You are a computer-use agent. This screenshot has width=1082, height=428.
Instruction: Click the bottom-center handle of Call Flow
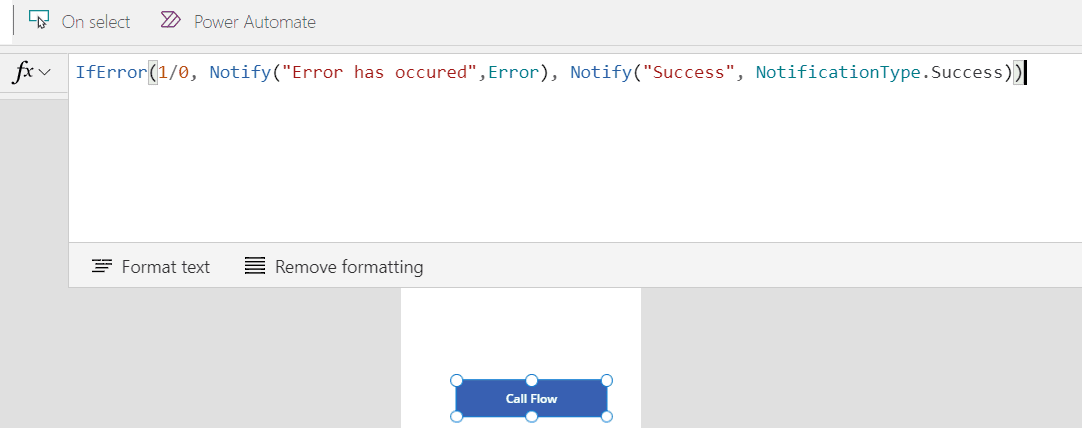(x=532, y=416)
